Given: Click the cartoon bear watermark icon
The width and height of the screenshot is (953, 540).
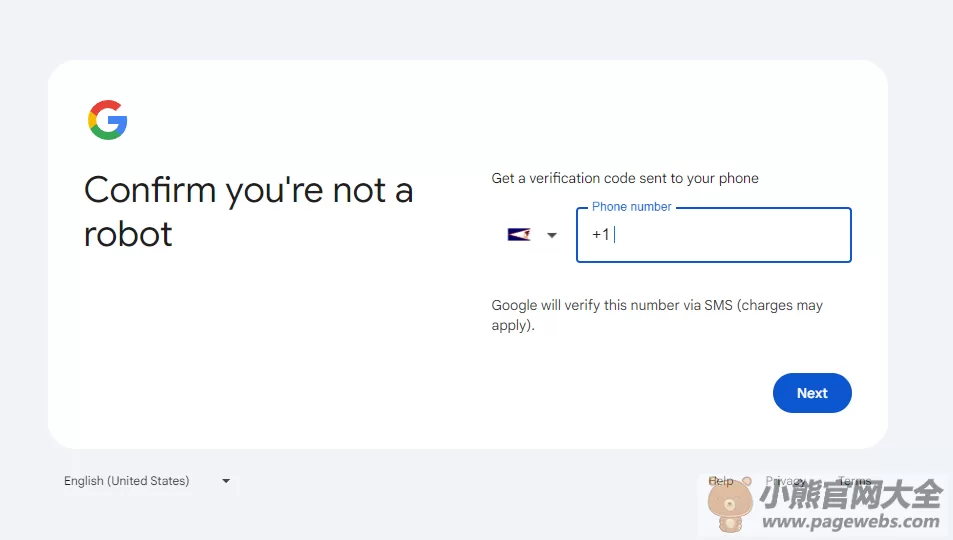Looking at the screenshot, I should coord(730,504).
